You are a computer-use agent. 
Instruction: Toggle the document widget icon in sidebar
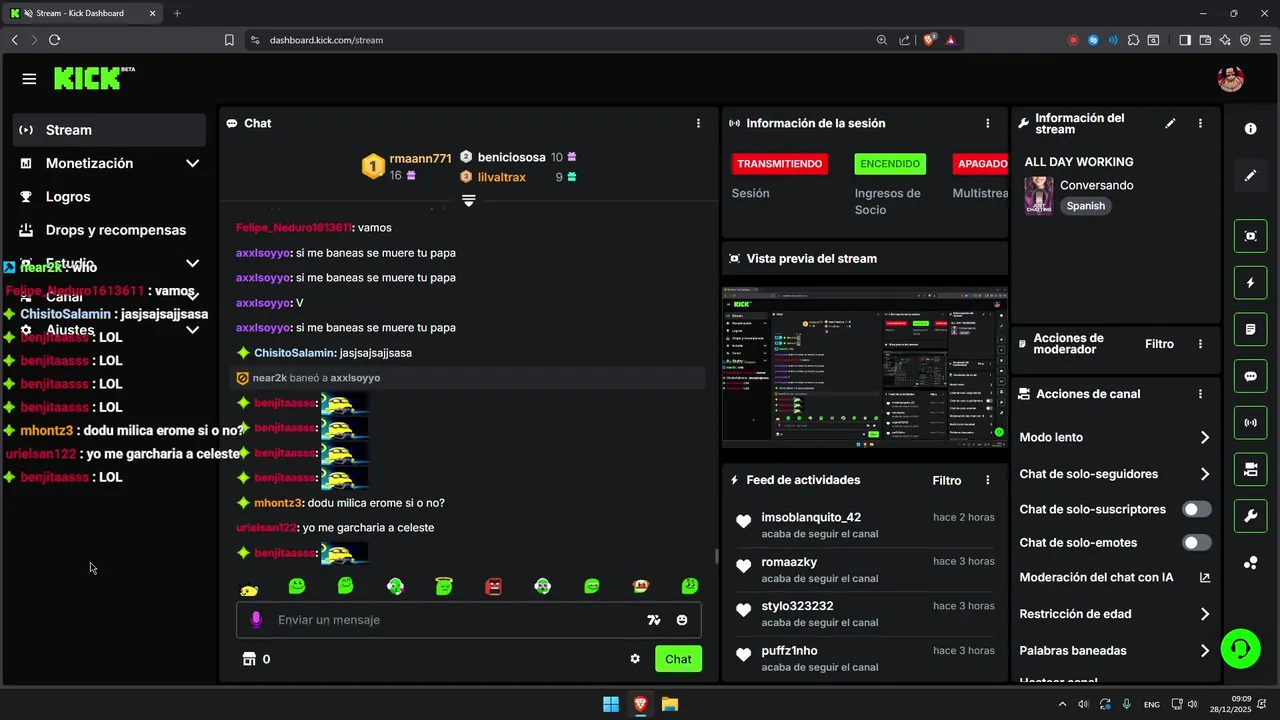(1250, 329)
